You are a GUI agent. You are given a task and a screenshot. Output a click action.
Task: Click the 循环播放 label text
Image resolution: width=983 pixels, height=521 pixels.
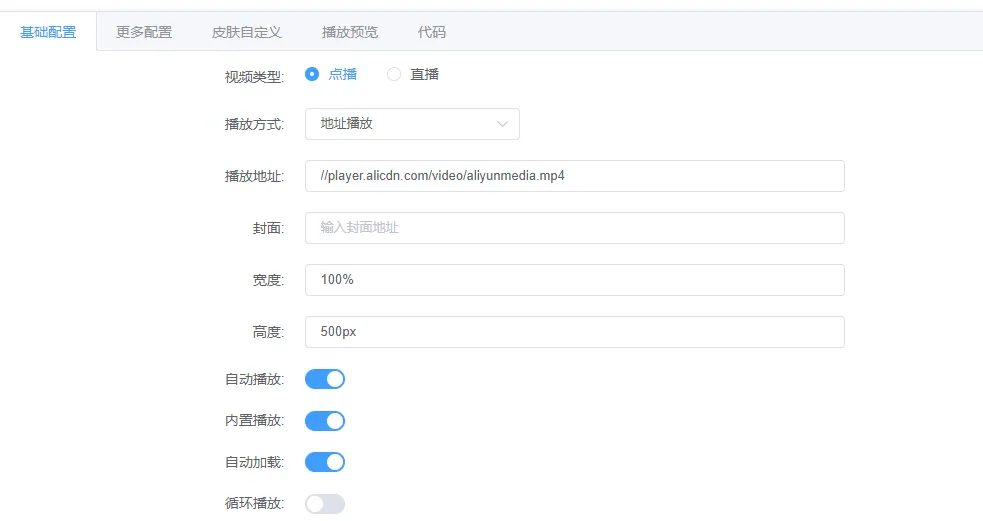point(254,503)
